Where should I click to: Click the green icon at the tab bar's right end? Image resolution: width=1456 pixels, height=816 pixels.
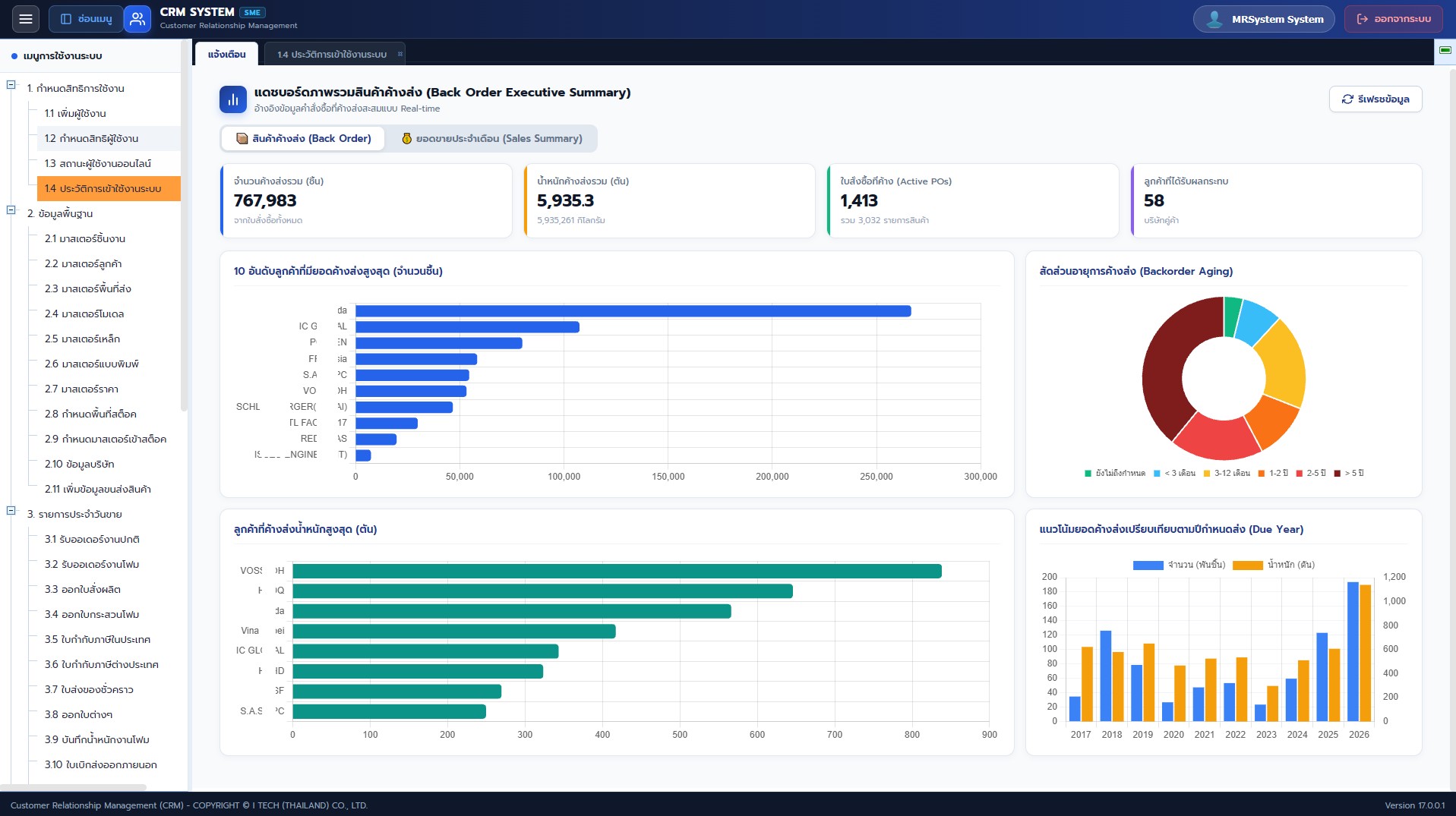[x=1445, y=50]
